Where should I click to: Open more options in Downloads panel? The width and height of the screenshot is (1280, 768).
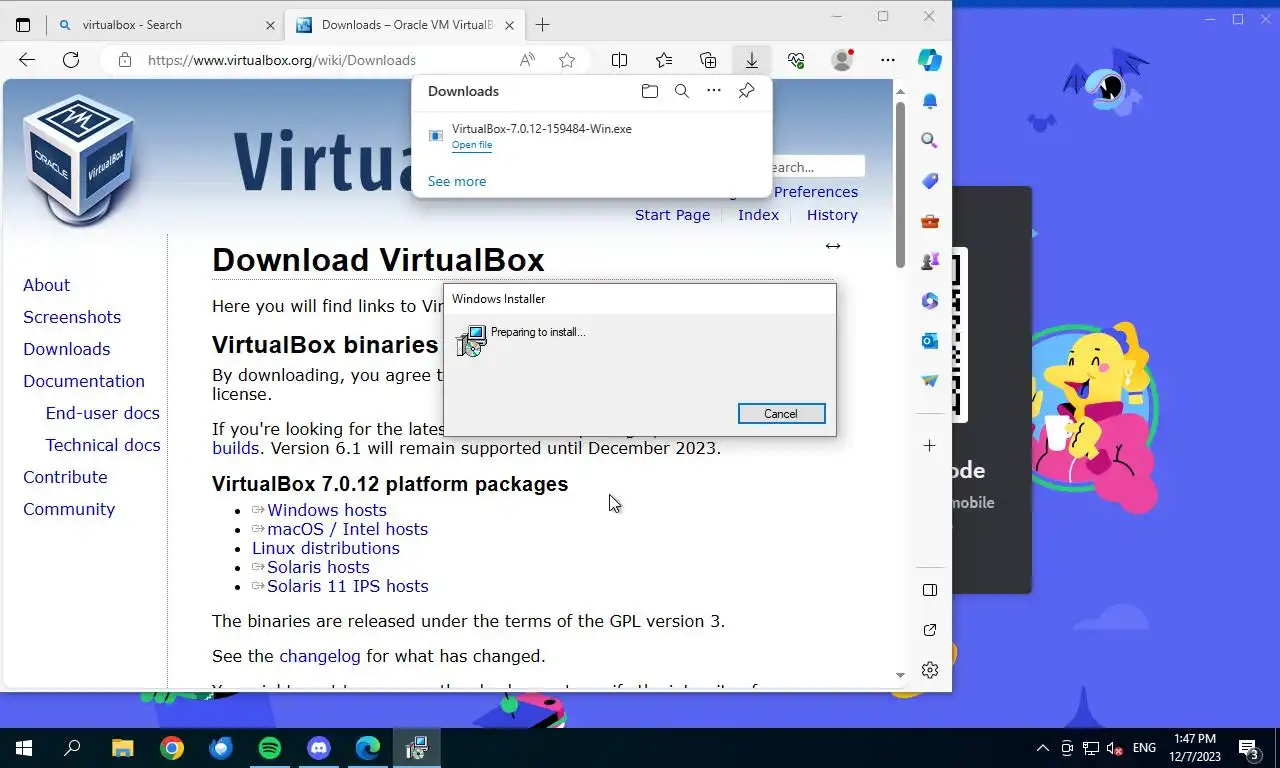(x=714, y=91)
